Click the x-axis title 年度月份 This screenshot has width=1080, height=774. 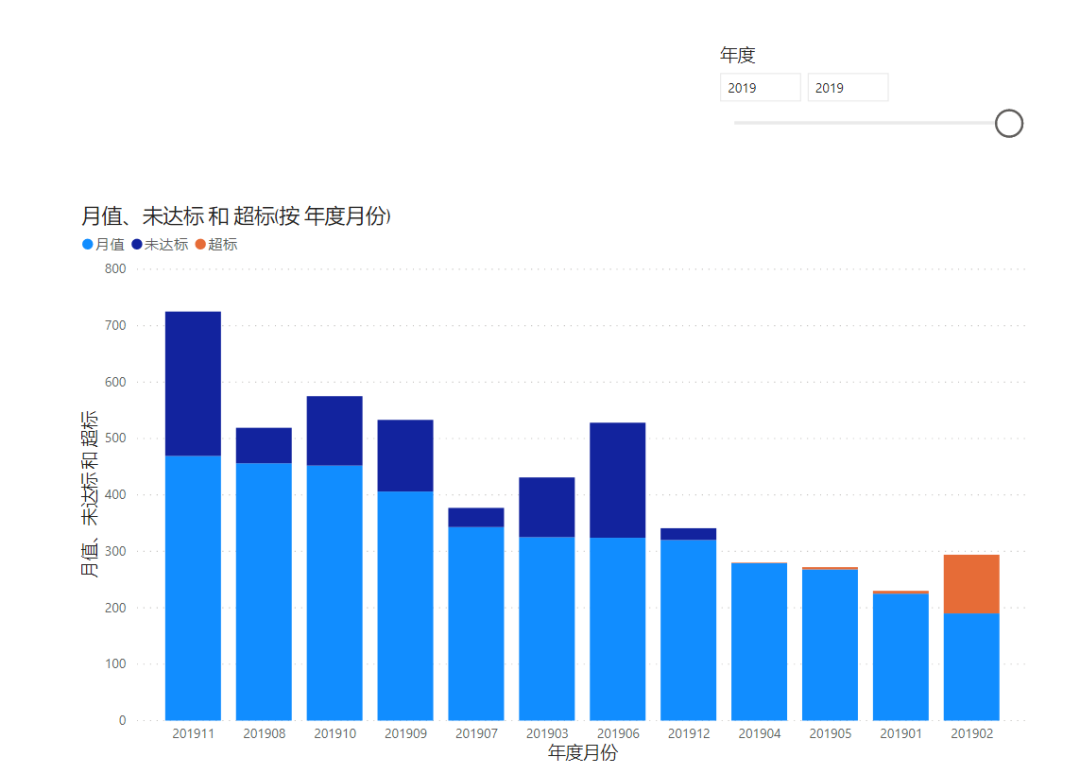click(x=583, y=753)
